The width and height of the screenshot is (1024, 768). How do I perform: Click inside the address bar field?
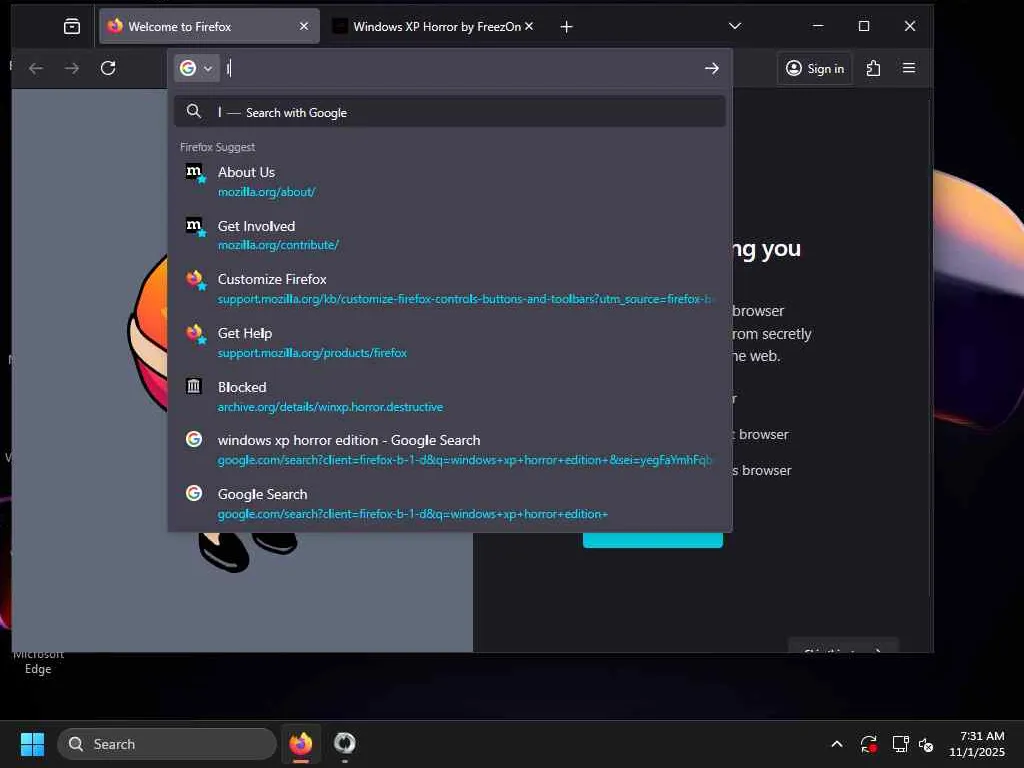pyautogui.click(x=460, y=68)
